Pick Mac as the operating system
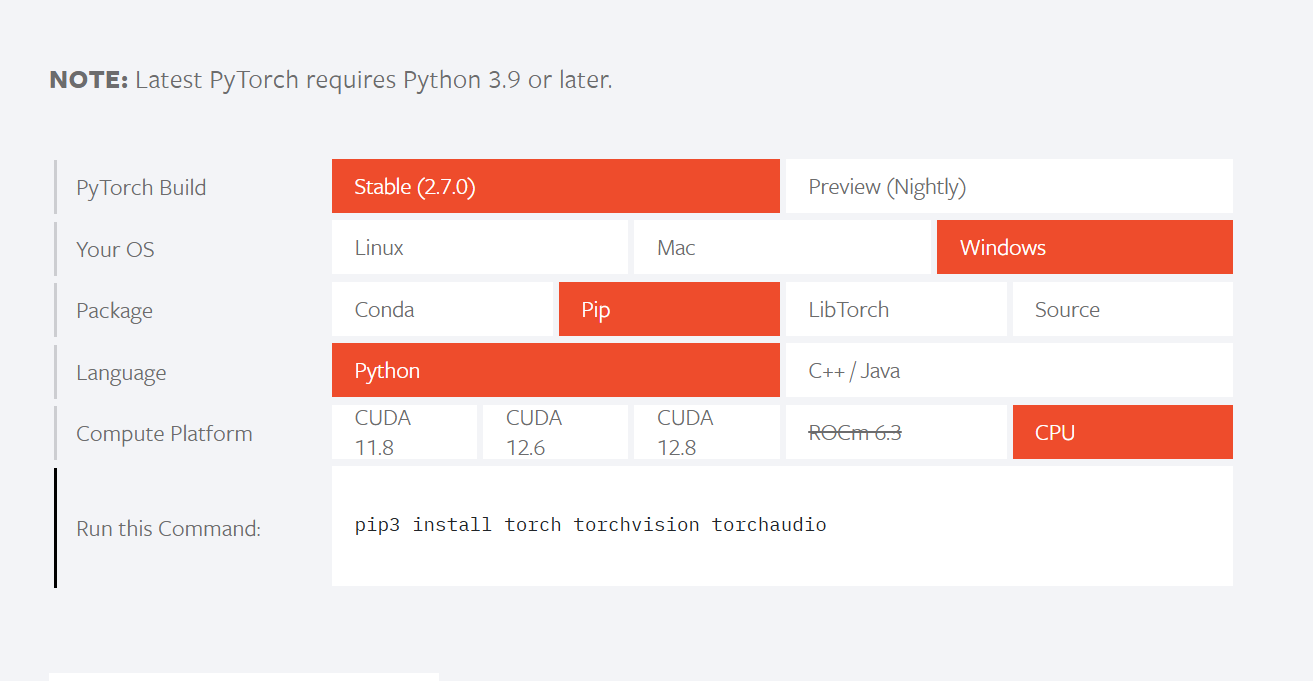Screen dimensions: 1313x681 pos(782,247)
